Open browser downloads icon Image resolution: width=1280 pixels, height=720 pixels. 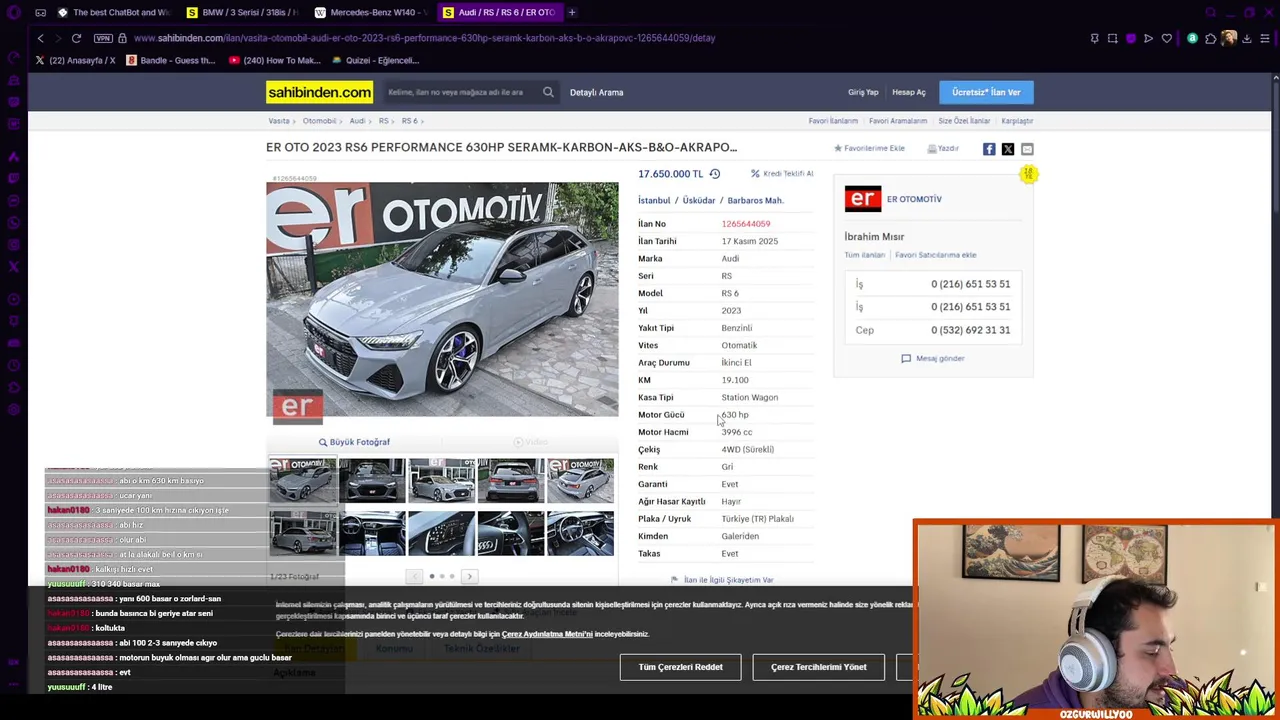coord(1246,38)
